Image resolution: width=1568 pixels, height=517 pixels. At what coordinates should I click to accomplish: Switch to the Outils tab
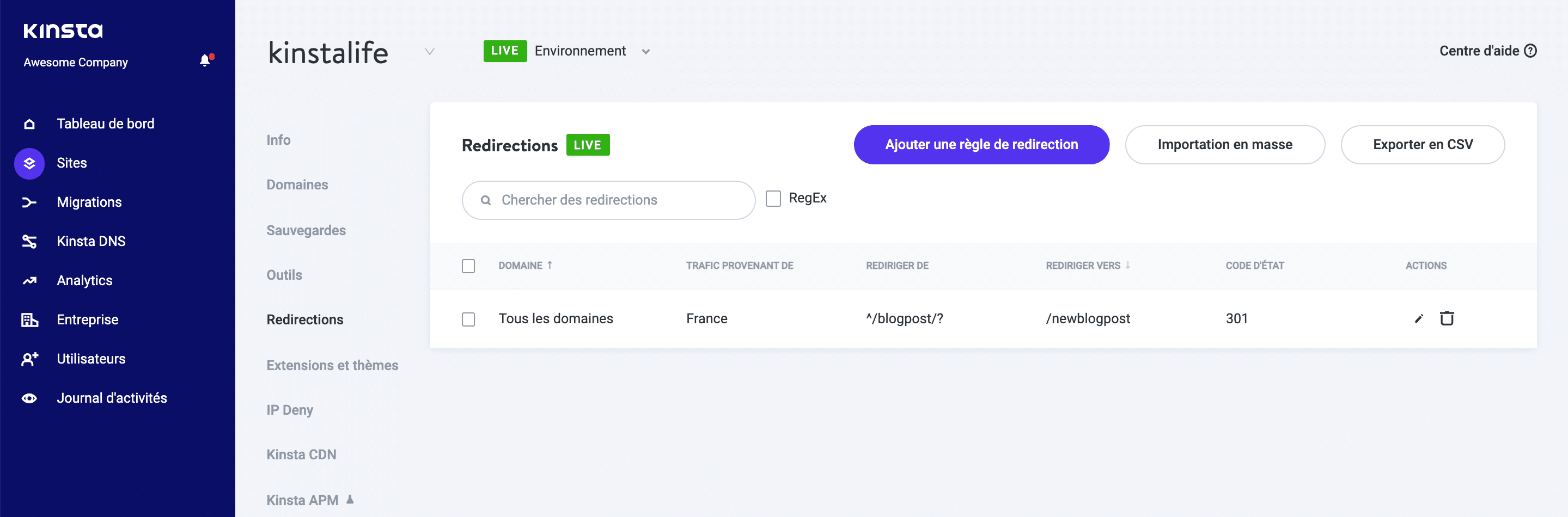click(x=284, y=275)
